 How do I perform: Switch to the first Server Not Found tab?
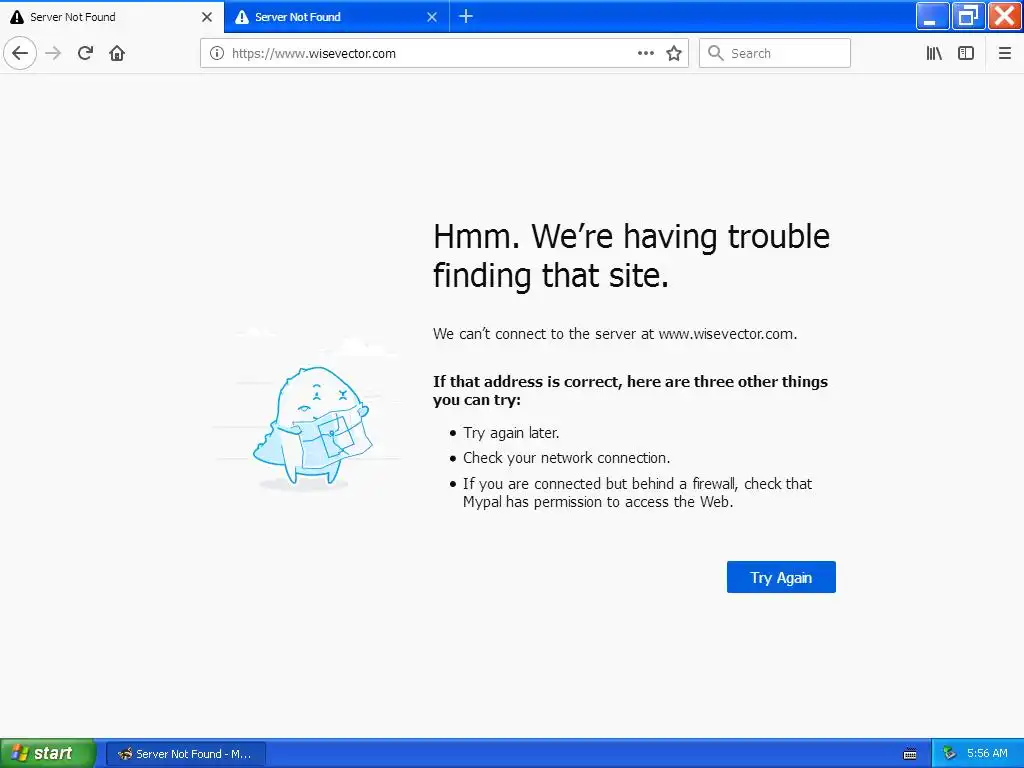[x=112, y=17]
